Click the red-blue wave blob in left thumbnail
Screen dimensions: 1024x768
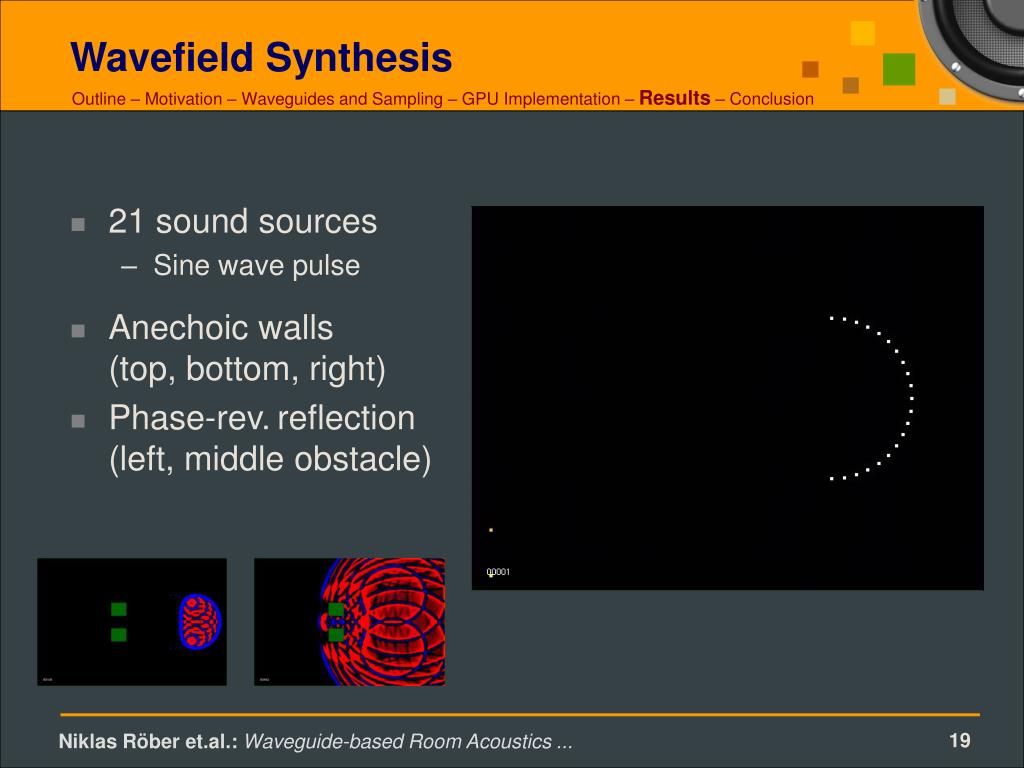pyautogui.click(x=200, y=621)
